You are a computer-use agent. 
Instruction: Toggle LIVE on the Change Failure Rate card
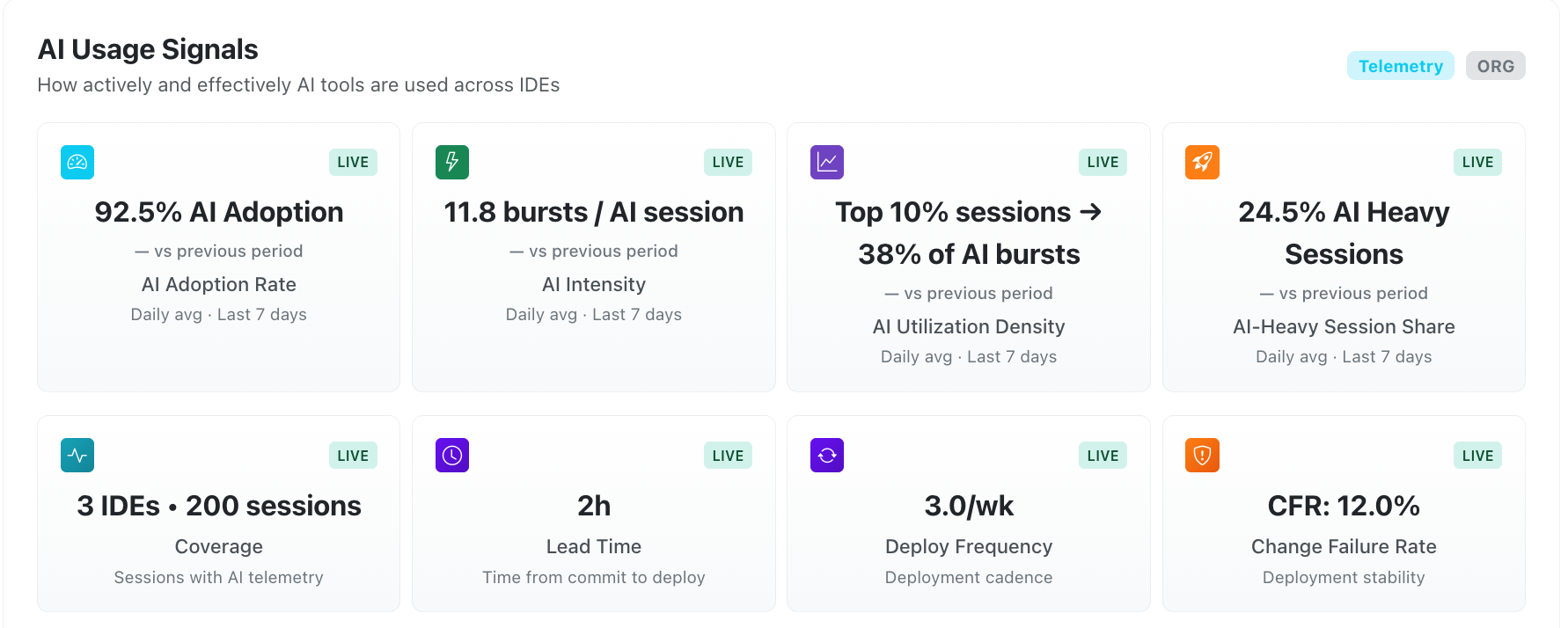[1477, 455]
